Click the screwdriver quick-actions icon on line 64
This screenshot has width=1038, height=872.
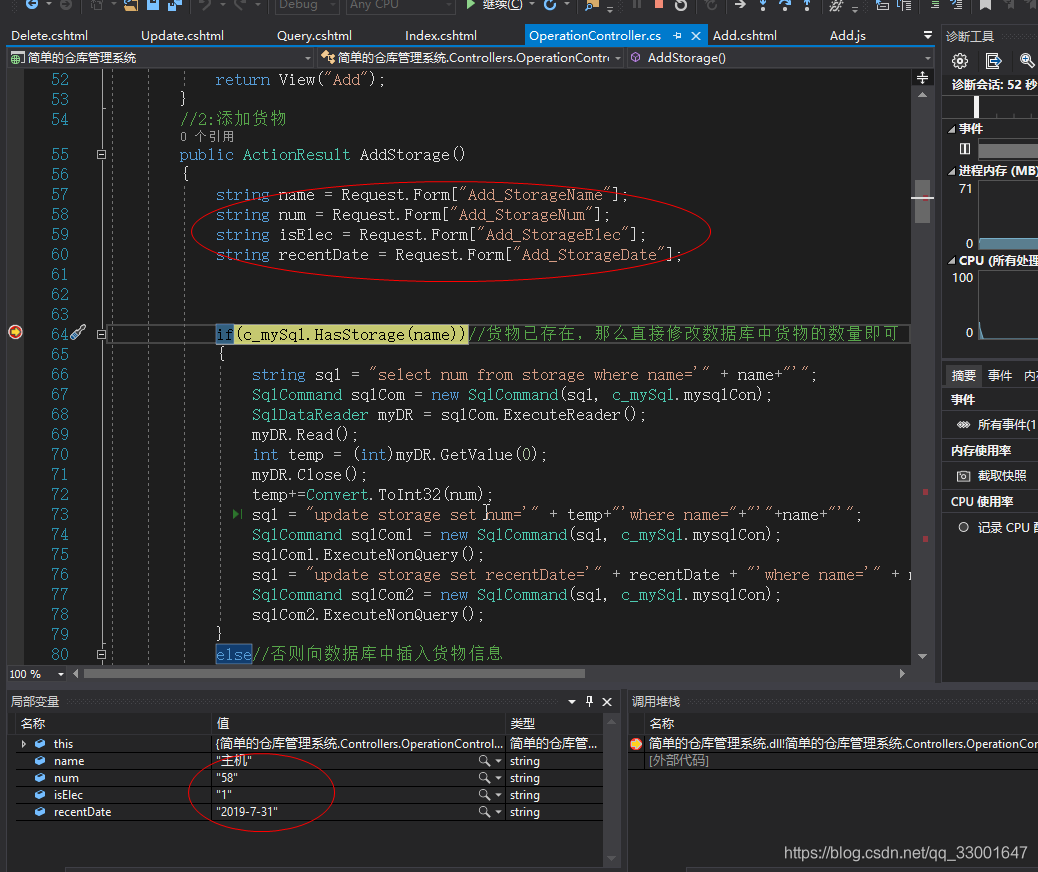[x=78, y=332]
